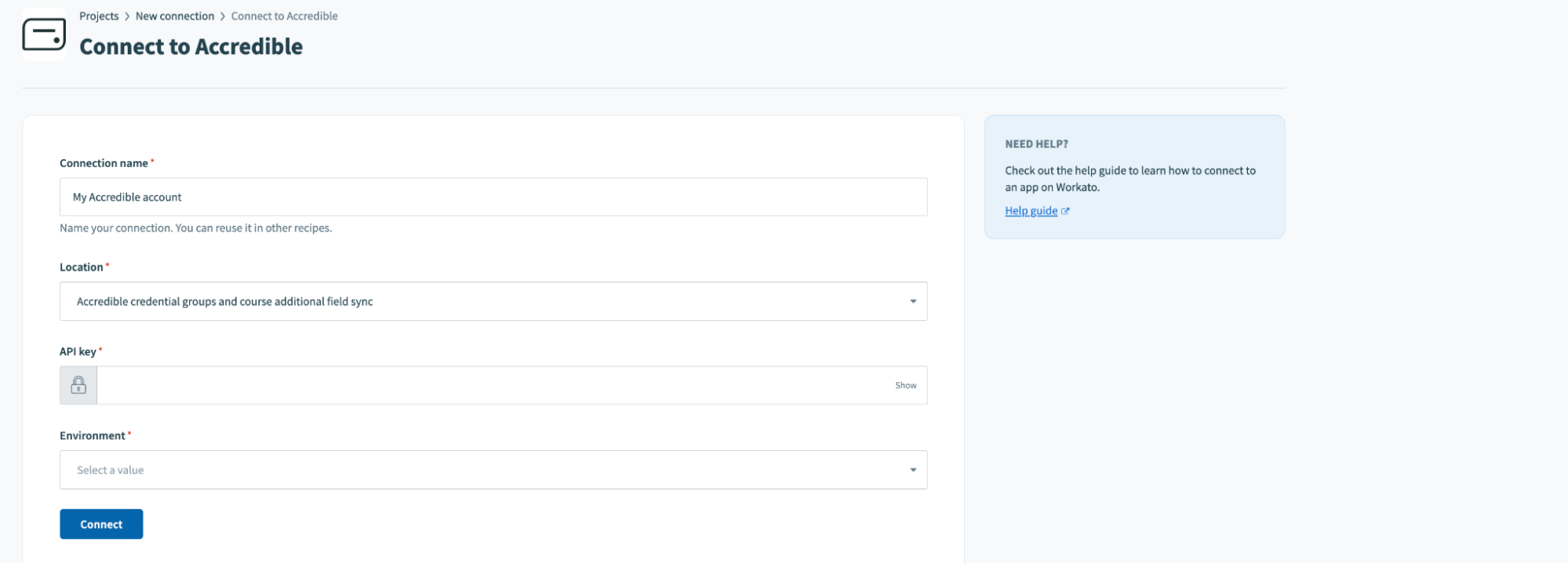Click the API key field label

tap(78, 351)
